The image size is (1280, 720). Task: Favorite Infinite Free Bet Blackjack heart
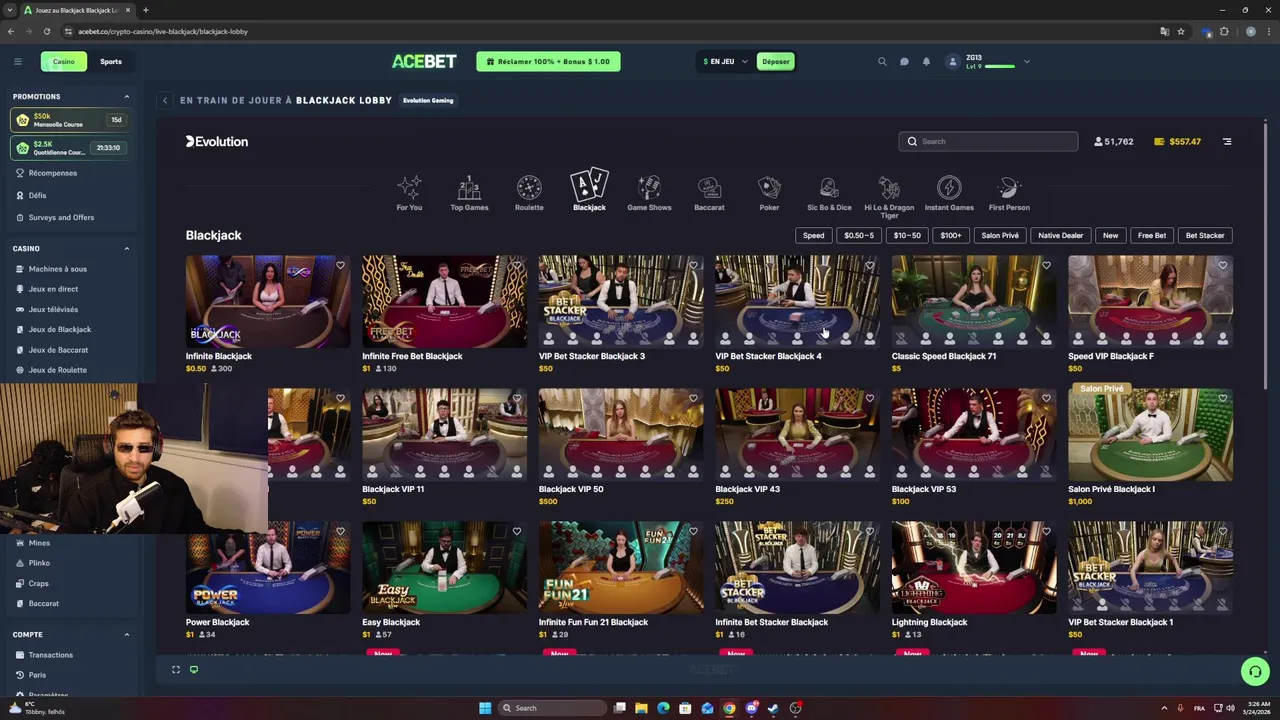(x=517, y=265)
